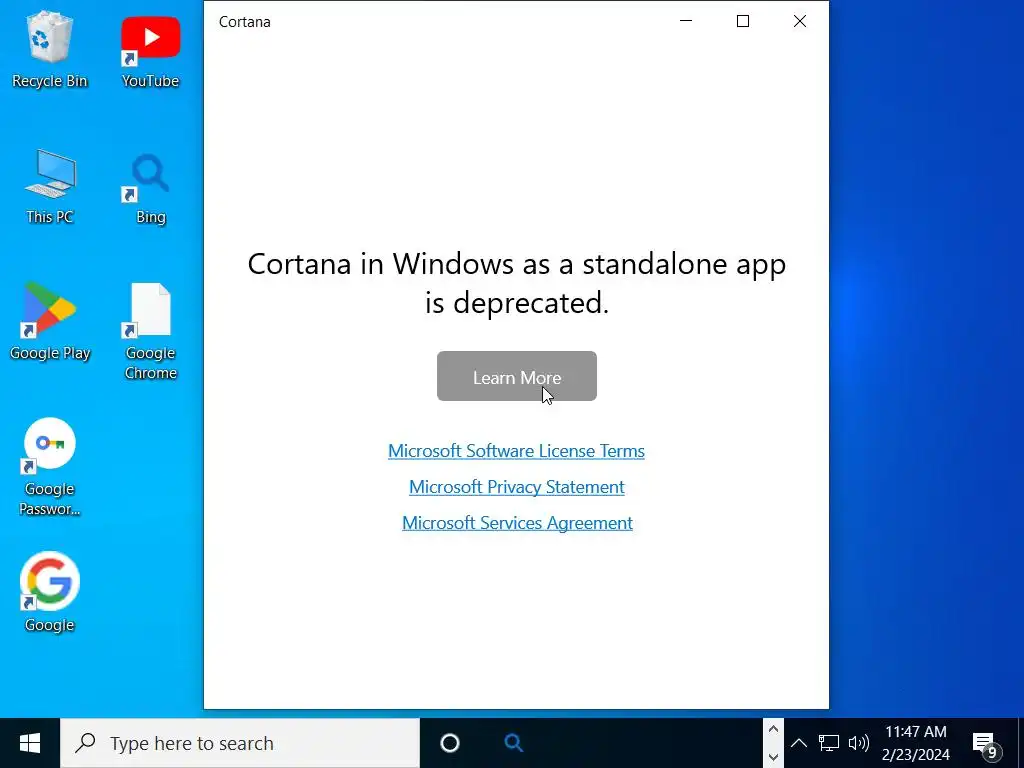
Task: Open the Recycle Bin desktop icon
Action: click(x=50, y=50)
